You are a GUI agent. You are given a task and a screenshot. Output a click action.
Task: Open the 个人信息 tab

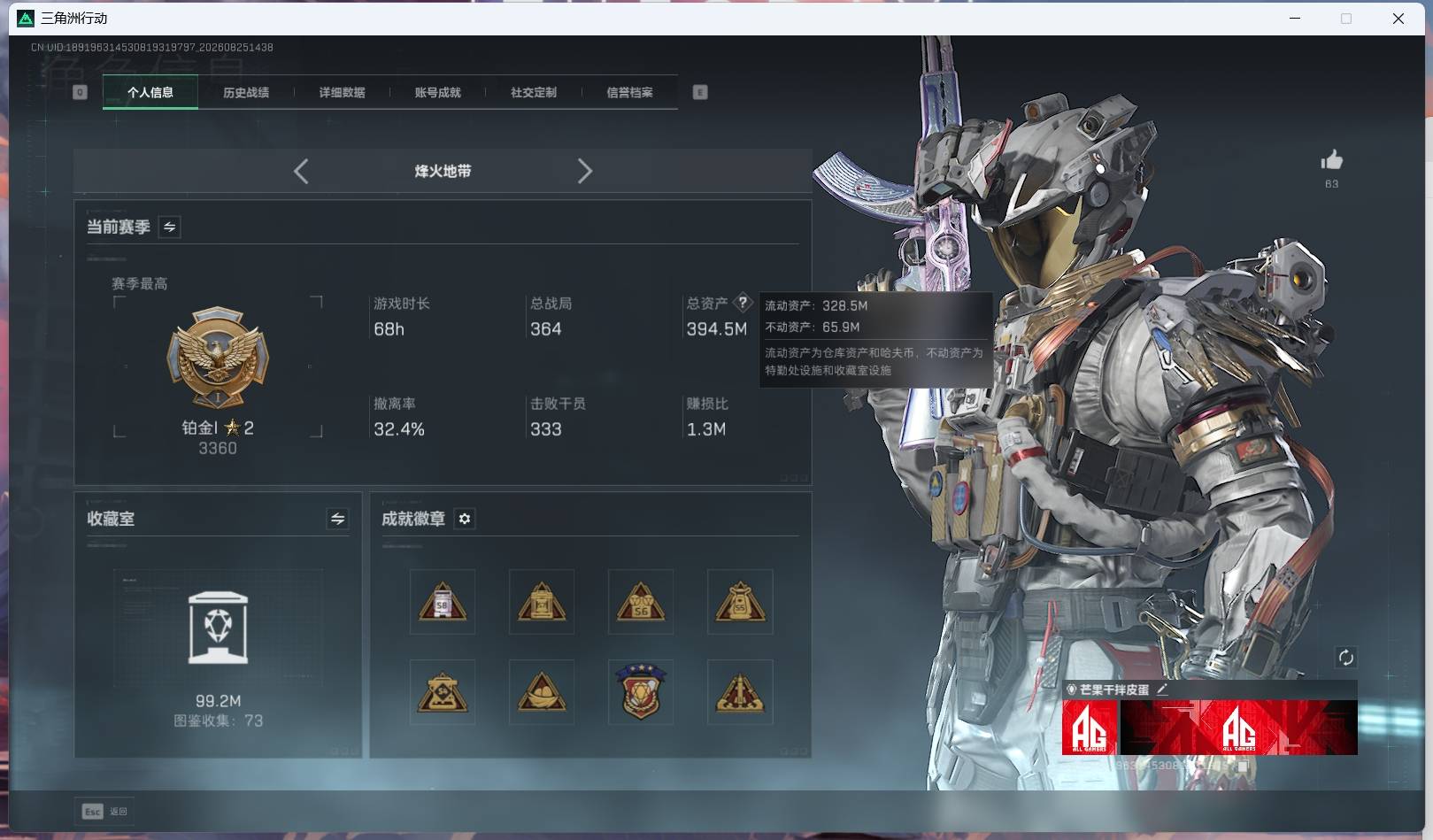[150, 92]
